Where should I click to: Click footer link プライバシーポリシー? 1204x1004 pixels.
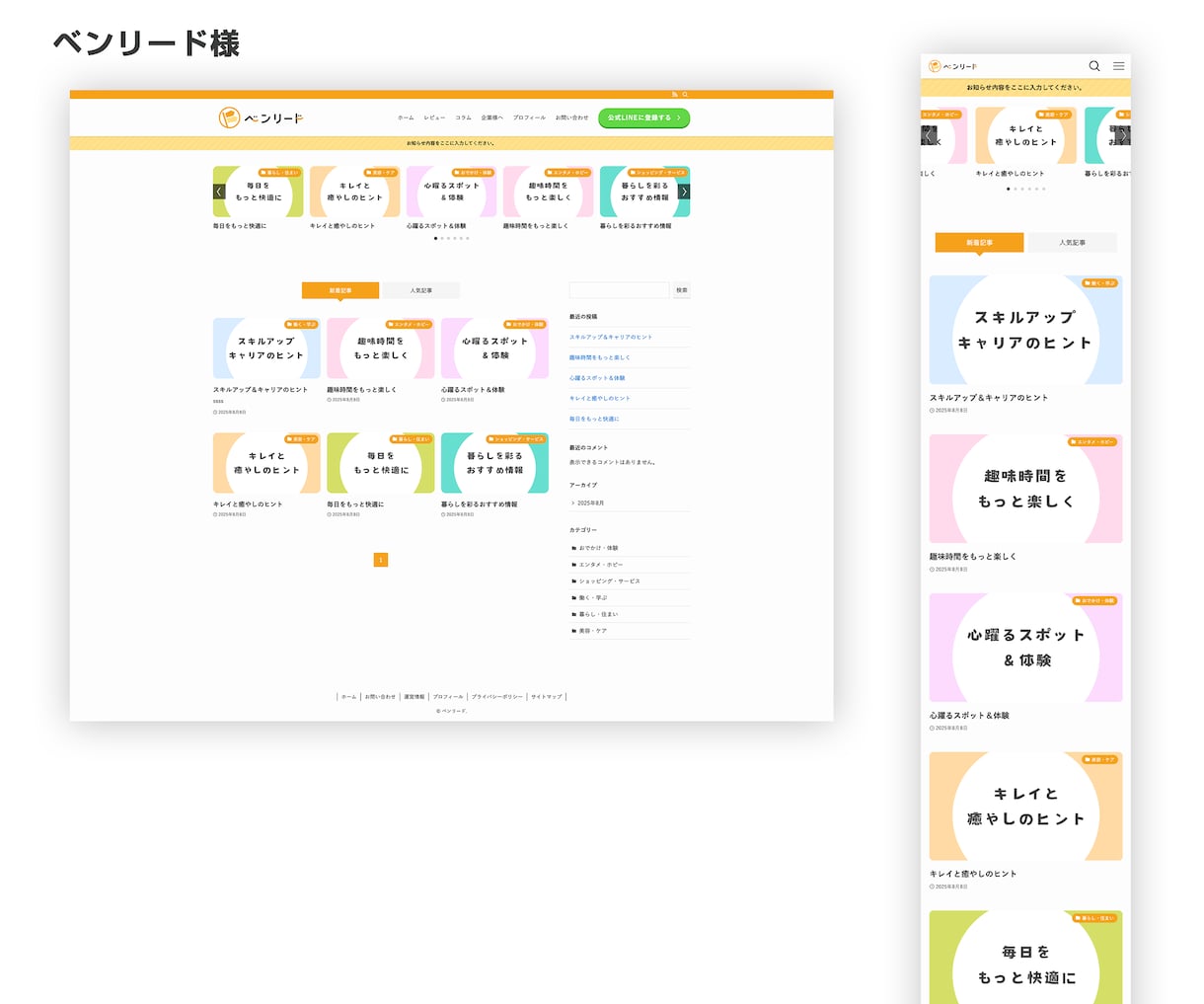pos(497,697)
